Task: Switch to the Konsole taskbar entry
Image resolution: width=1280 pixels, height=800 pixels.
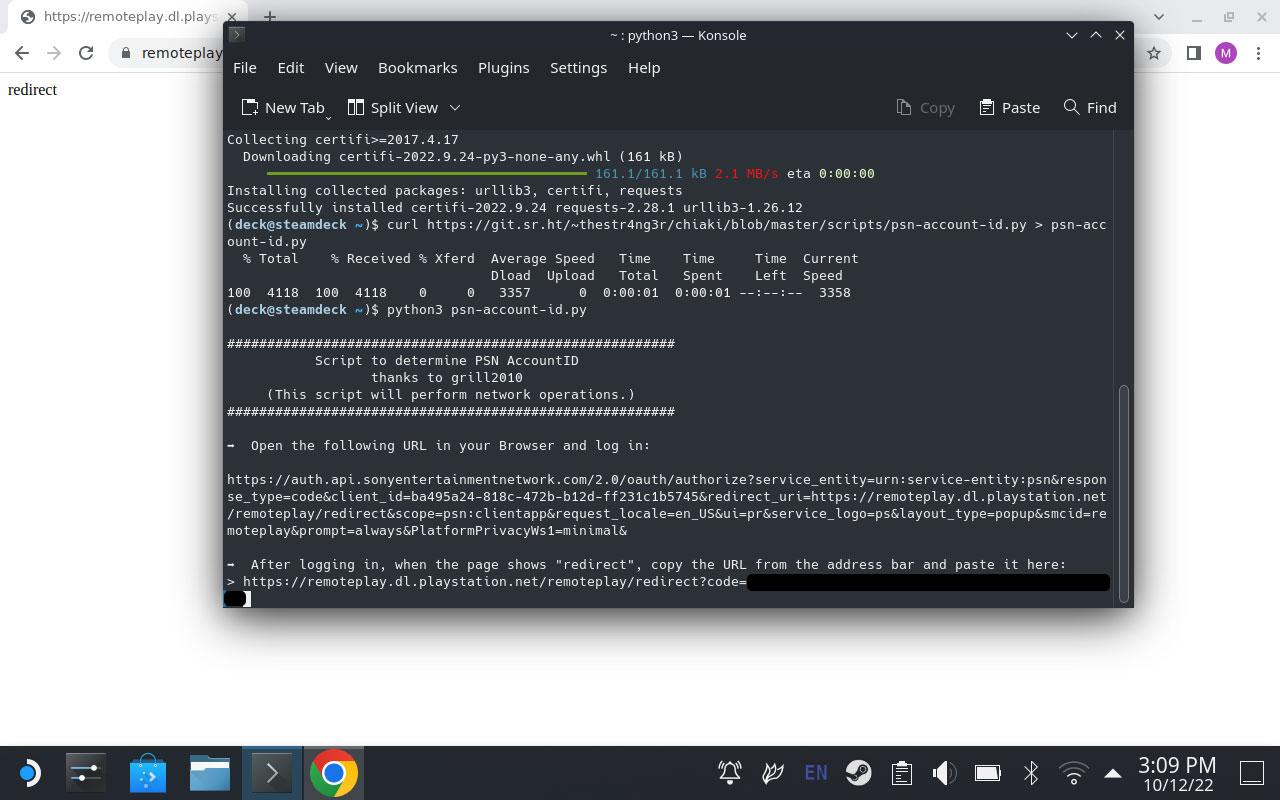Action: 272,773
